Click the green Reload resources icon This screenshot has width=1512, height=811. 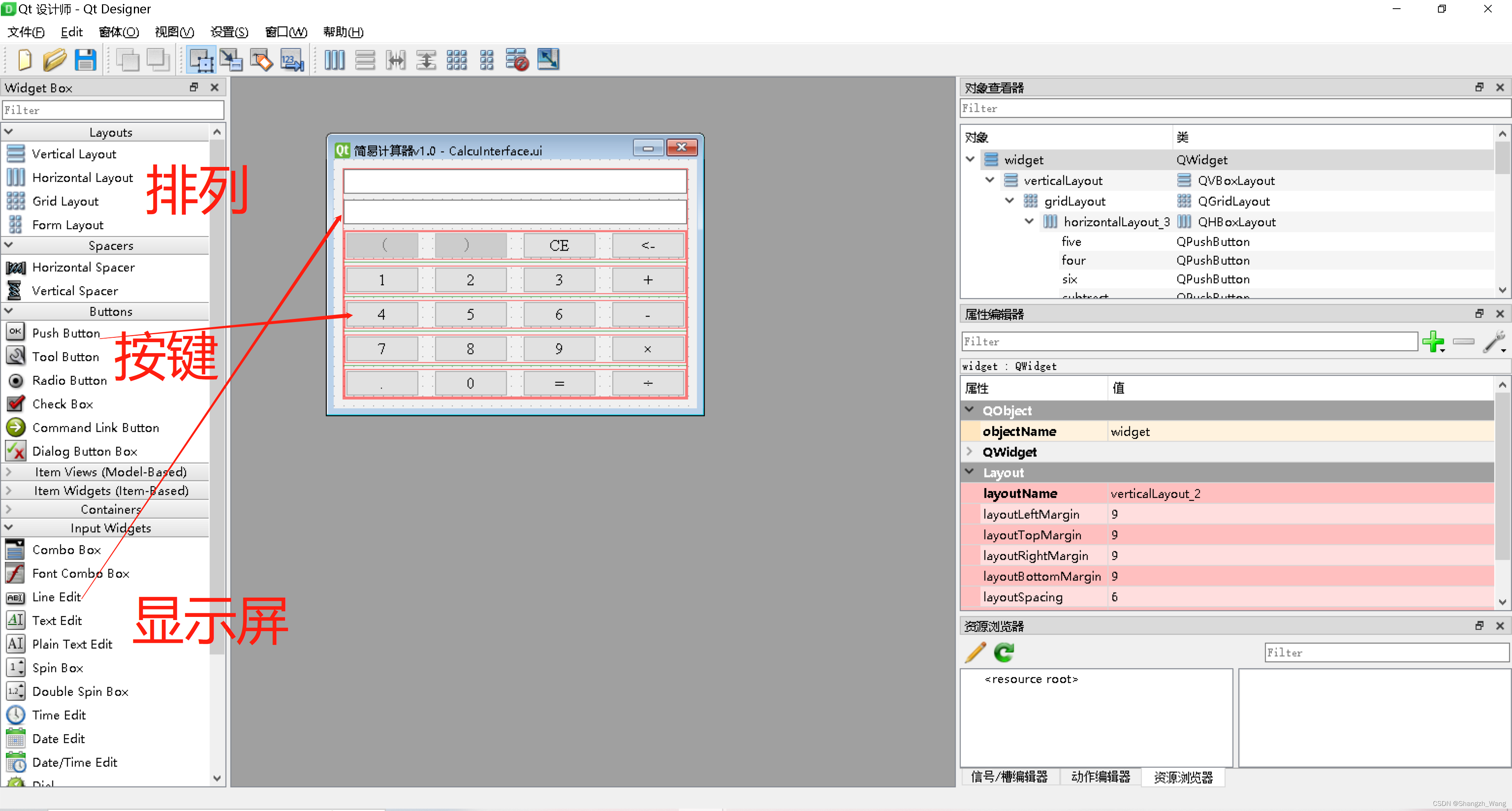coord(1004,653)
